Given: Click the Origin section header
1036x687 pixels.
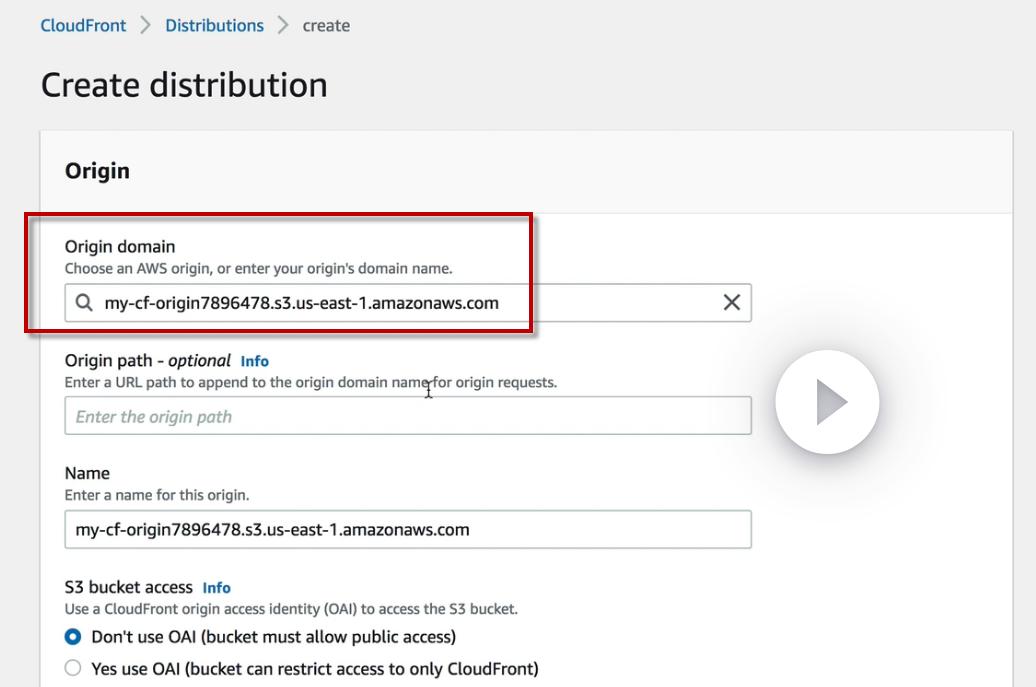Looking at the screenshot, I should pyautogui.click(x=97, y=171).
